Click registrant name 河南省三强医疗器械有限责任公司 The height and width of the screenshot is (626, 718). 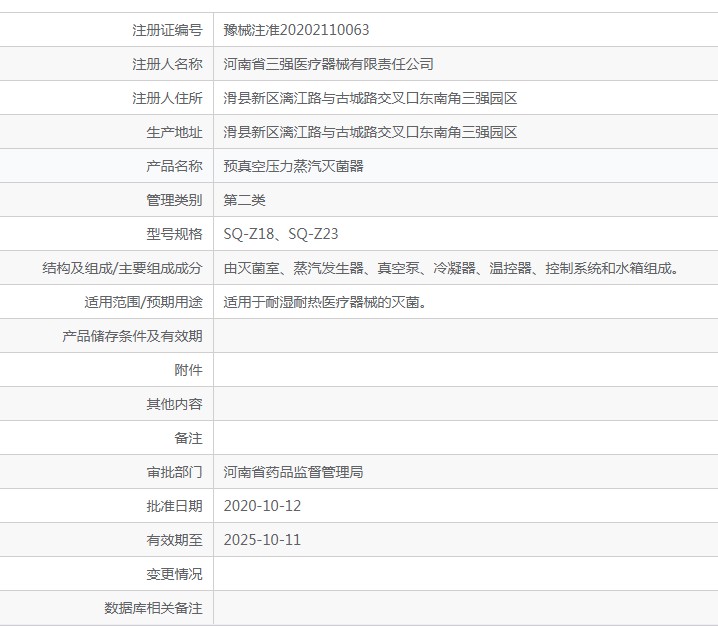pos(328,64)
